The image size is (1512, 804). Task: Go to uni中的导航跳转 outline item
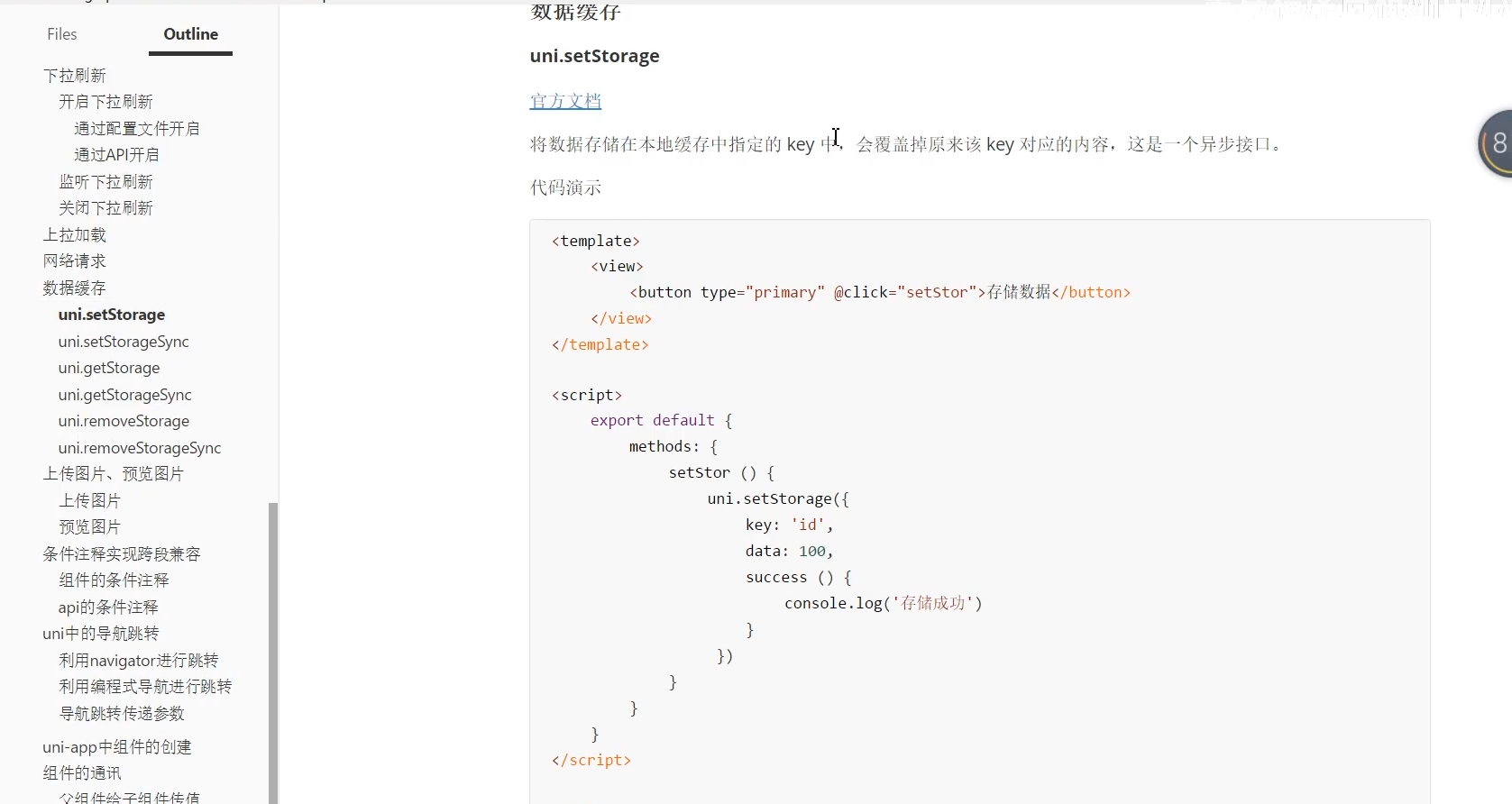(x=101, y=634)
